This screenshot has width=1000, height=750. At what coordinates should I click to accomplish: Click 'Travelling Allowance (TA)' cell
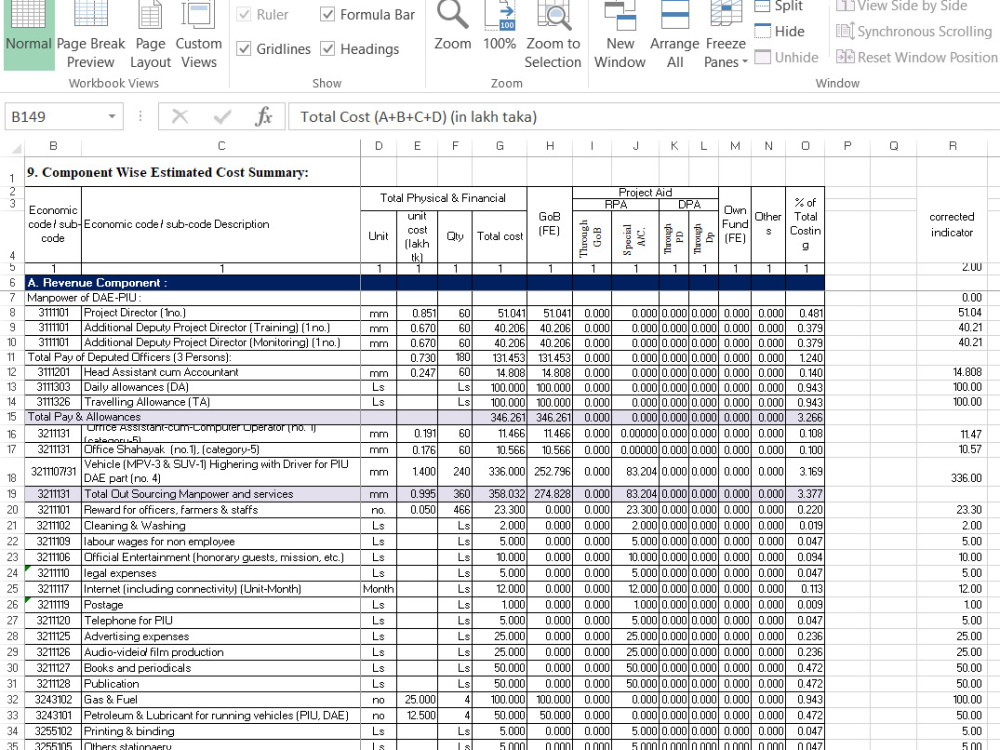[221, 402]
